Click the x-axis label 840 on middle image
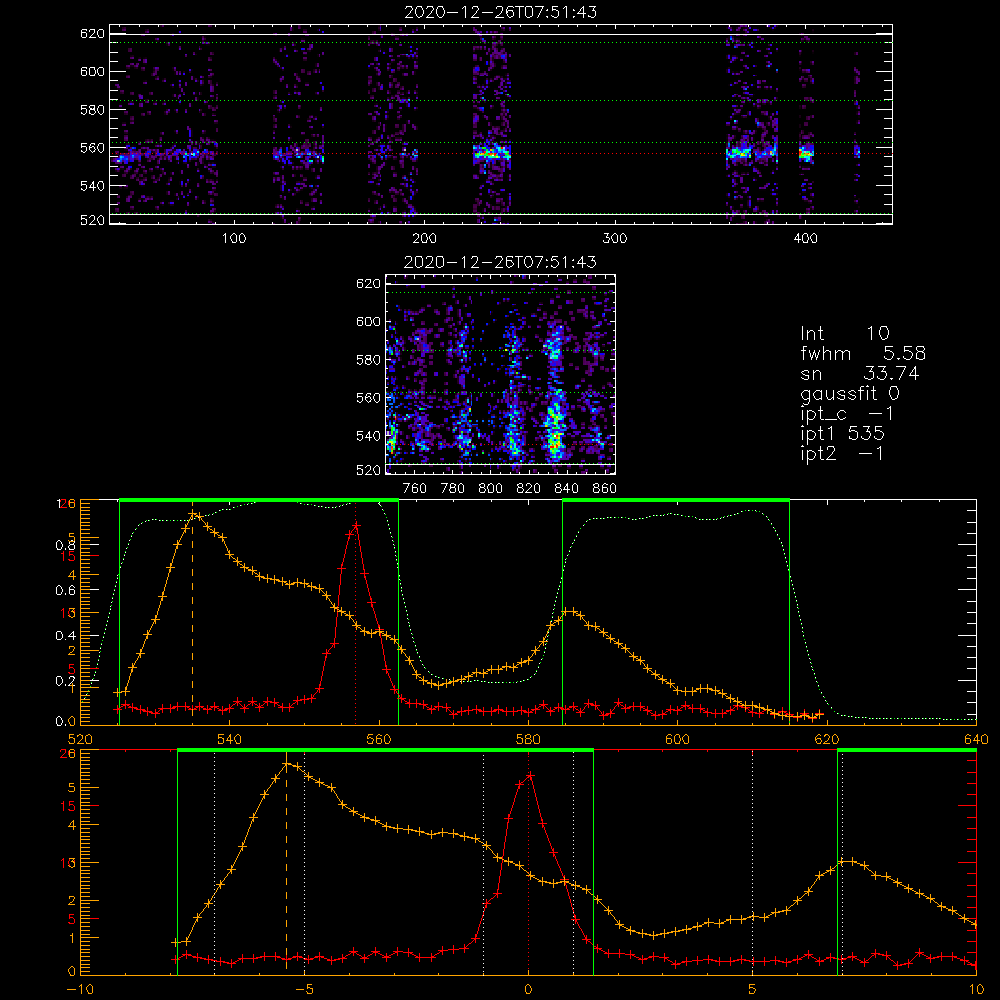The width and height of the screenshot is (1000, 1000). 566,489
